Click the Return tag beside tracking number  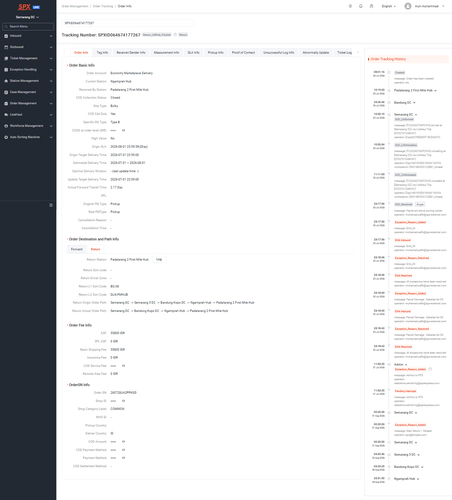183,35
